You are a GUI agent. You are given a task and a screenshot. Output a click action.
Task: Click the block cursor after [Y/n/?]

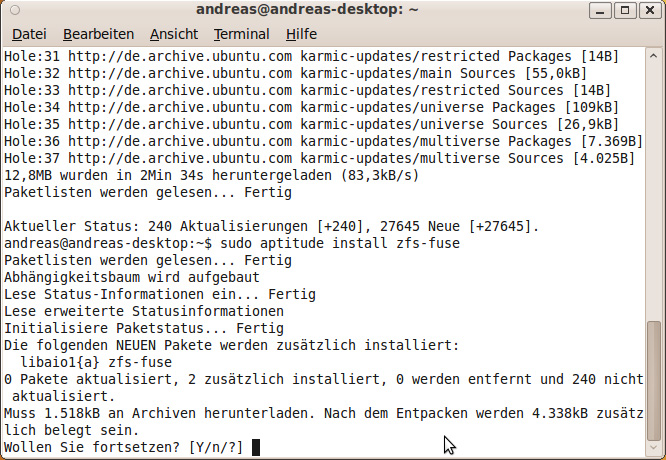tap(256, 447)
